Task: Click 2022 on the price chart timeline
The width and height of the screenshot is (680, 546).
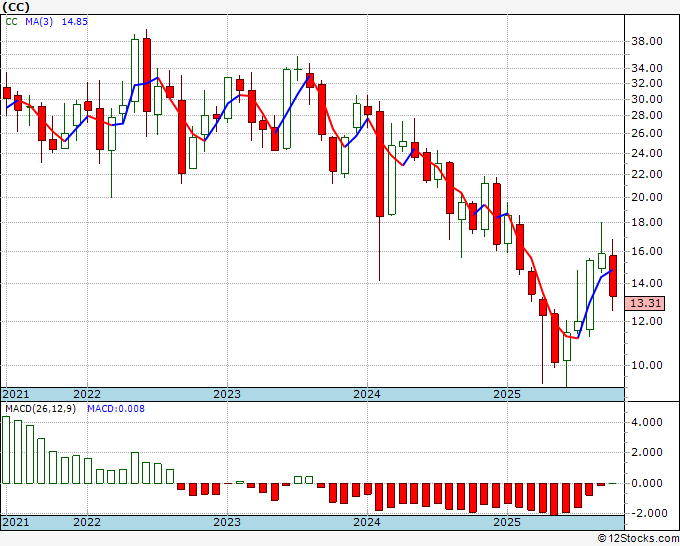Action: click(87, 394)
